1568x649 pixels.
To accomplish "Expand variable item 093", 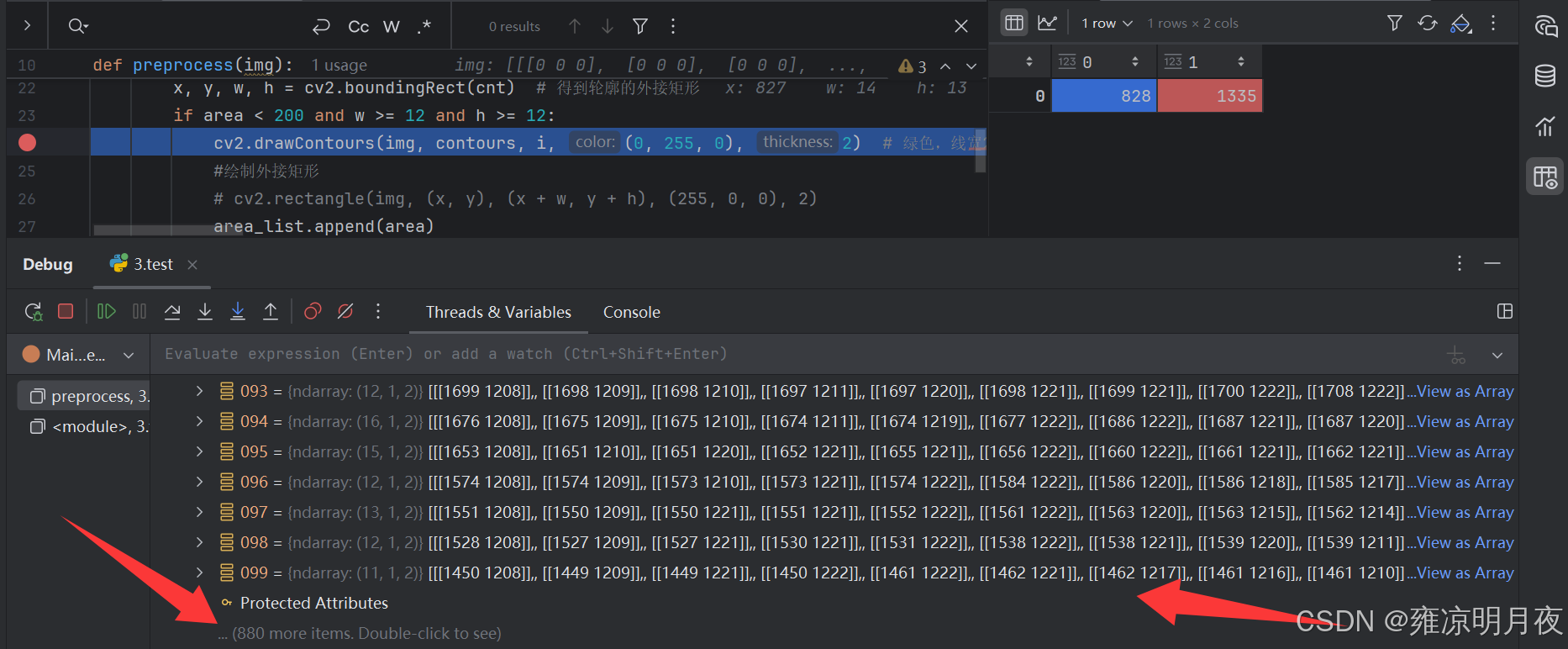I will pyautogui.click(x=199, y=391).
